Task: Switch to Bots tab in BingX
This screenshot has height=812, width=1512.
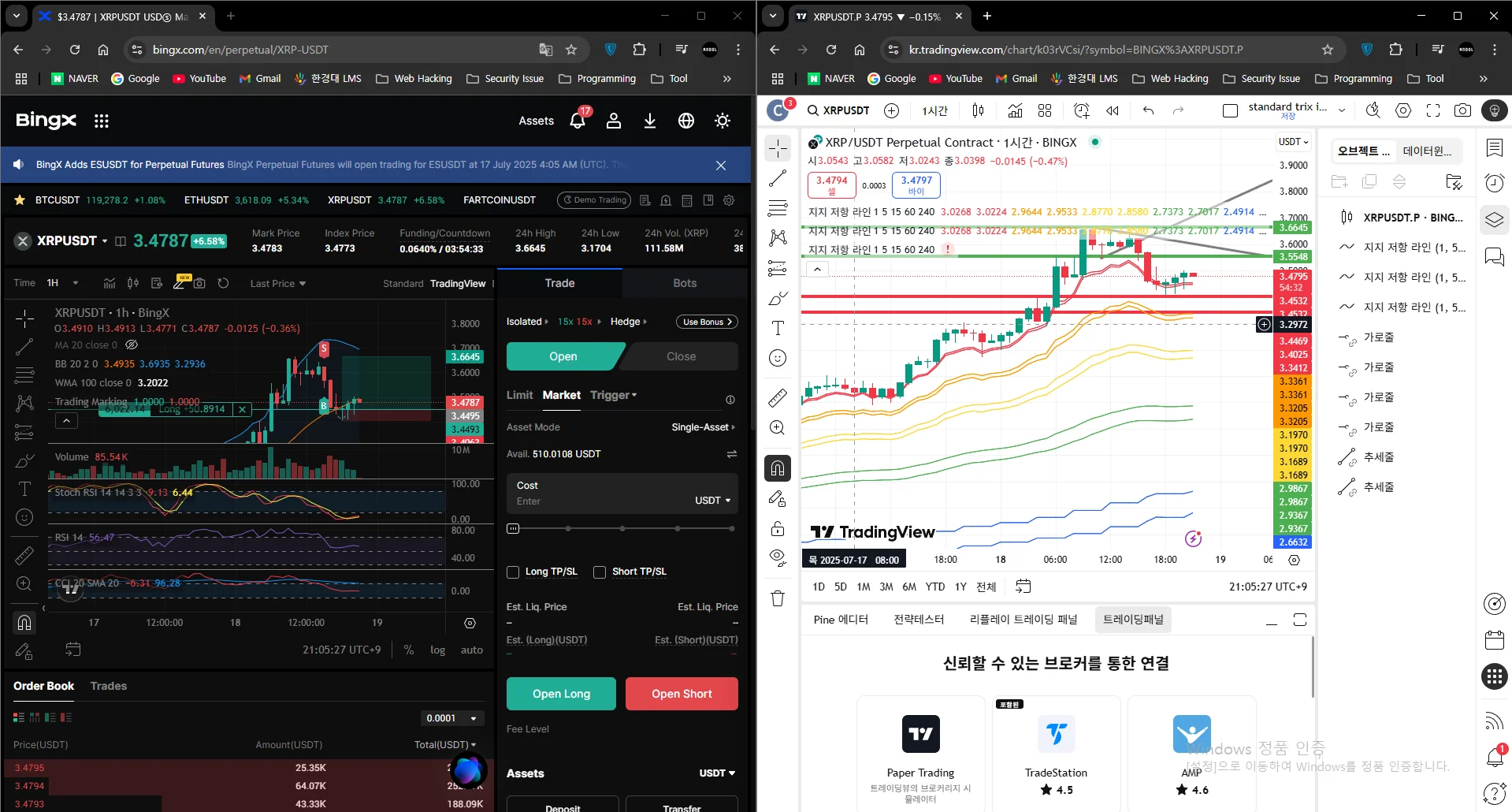Action: pyautogui.click(x=685, y=283)
